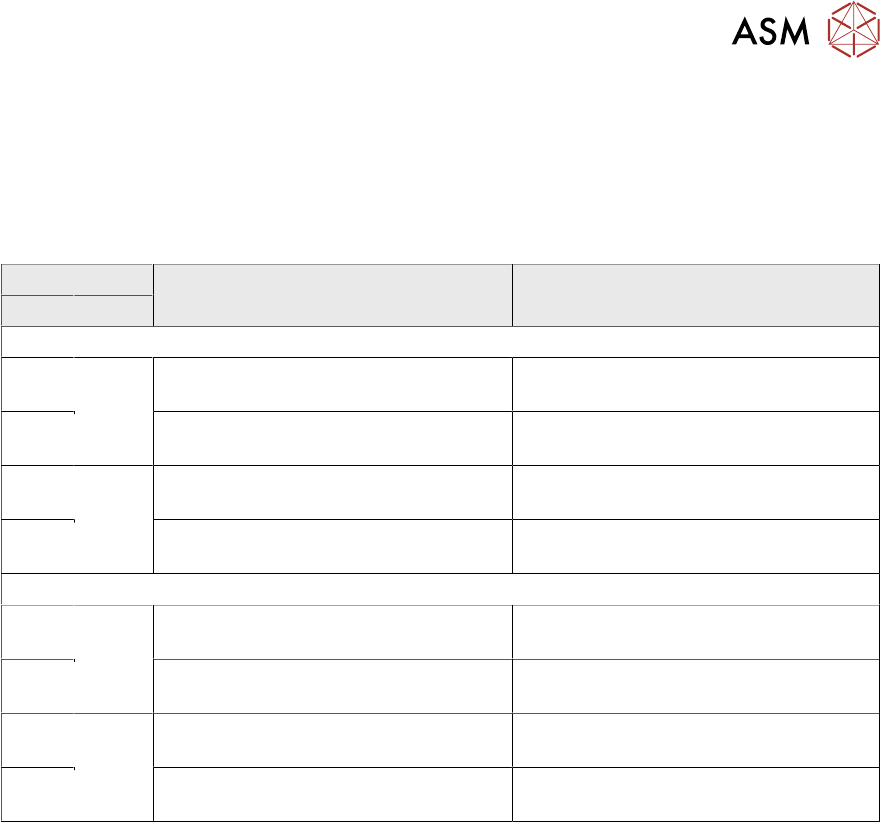This screenshot has width=880, height=822.
Task: Click first merged left cell in first section
Action: (113, 411)
